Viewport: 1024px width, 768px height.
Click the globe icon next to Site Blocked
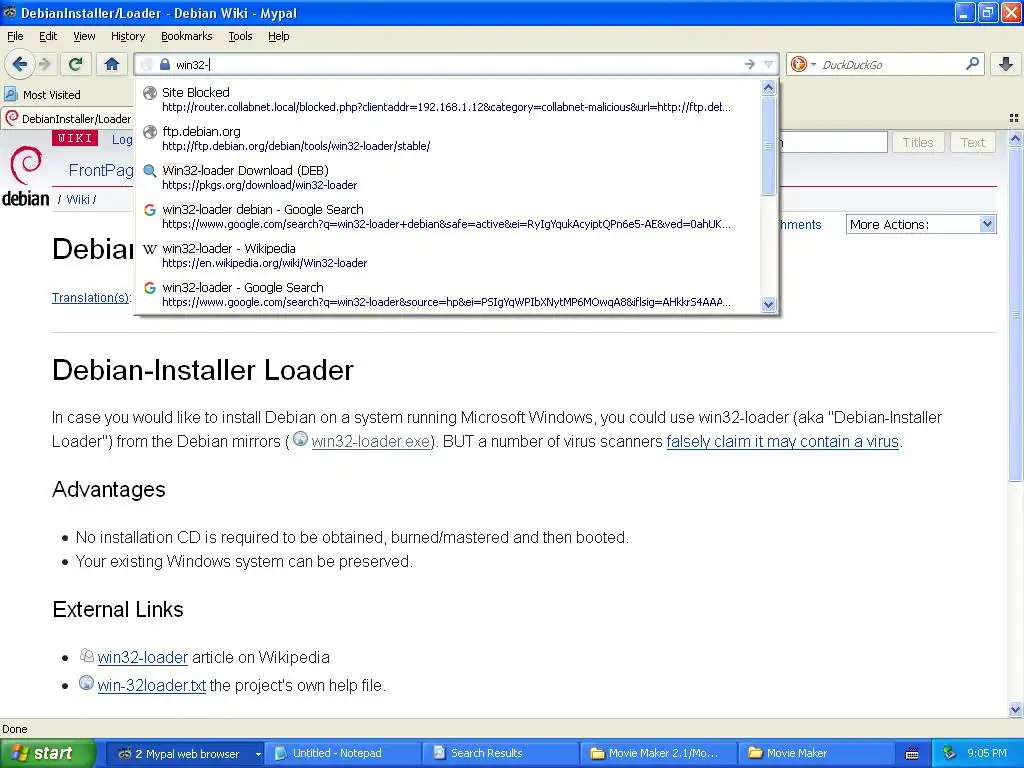point(150,93)
